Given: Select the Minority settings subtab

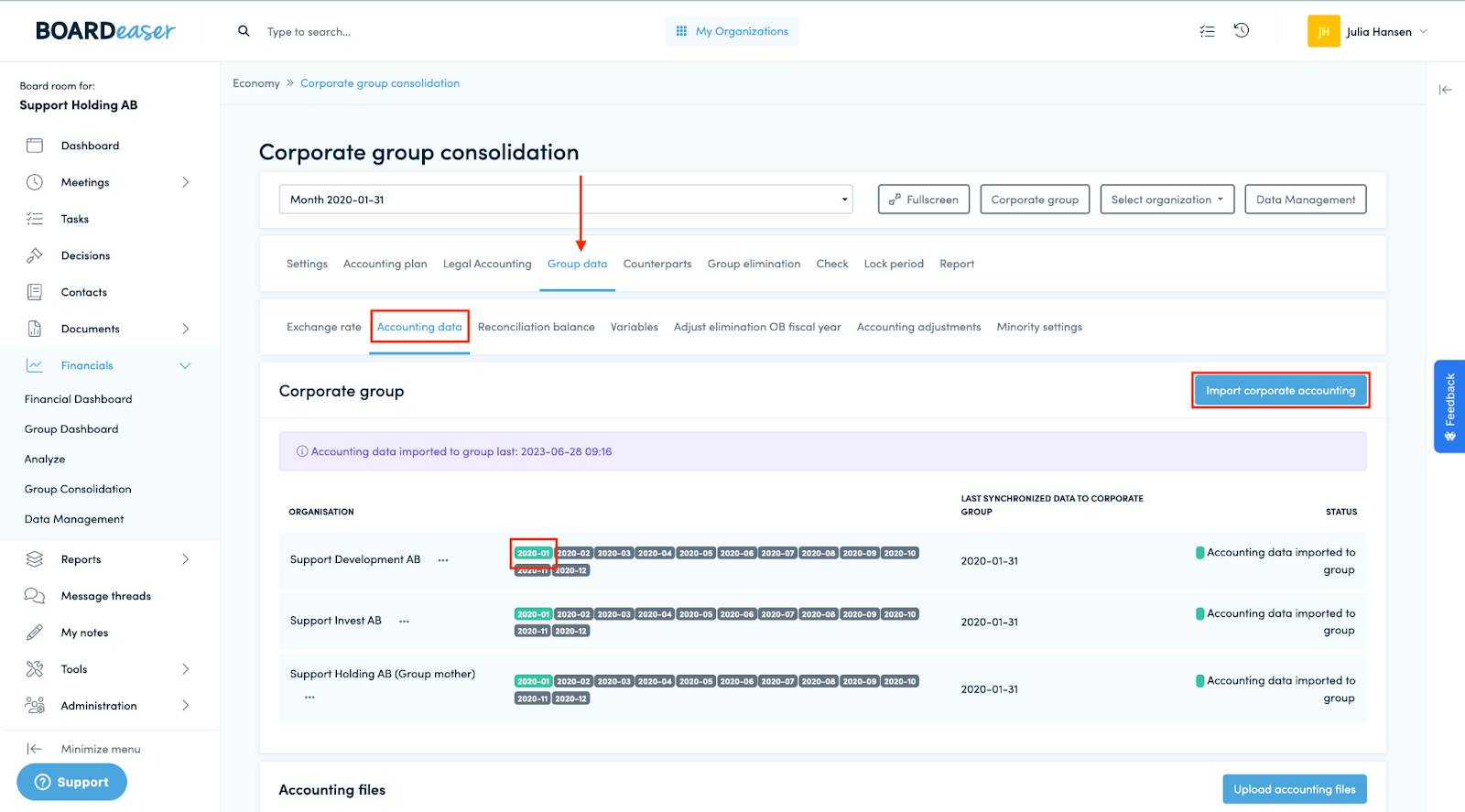Looking at the screenshot, I should point(1039,327).
